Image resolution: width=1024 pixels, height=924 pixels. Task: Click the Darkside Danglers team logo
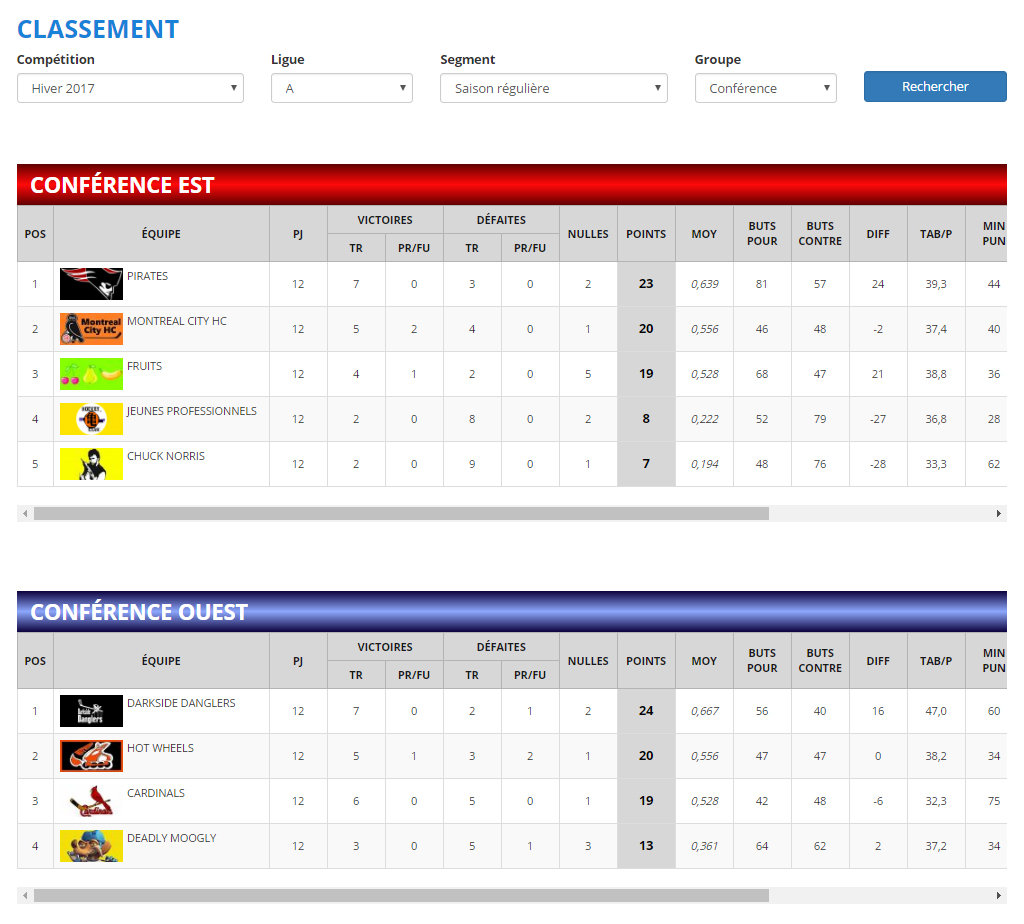pos(91,711)
